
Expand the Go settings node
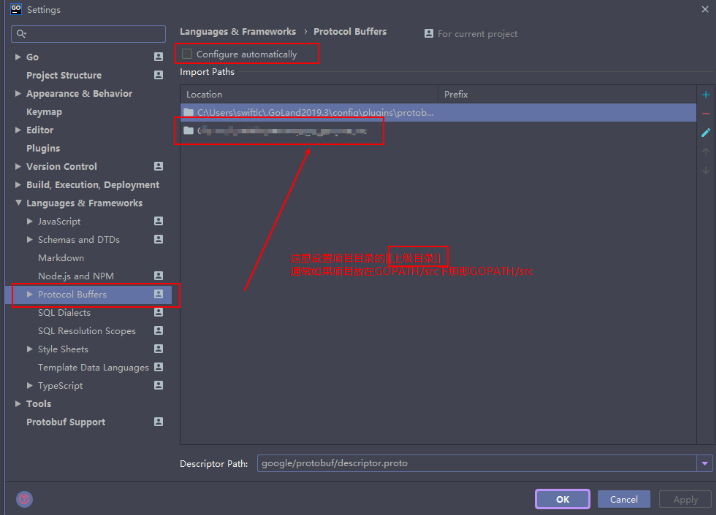18,57
